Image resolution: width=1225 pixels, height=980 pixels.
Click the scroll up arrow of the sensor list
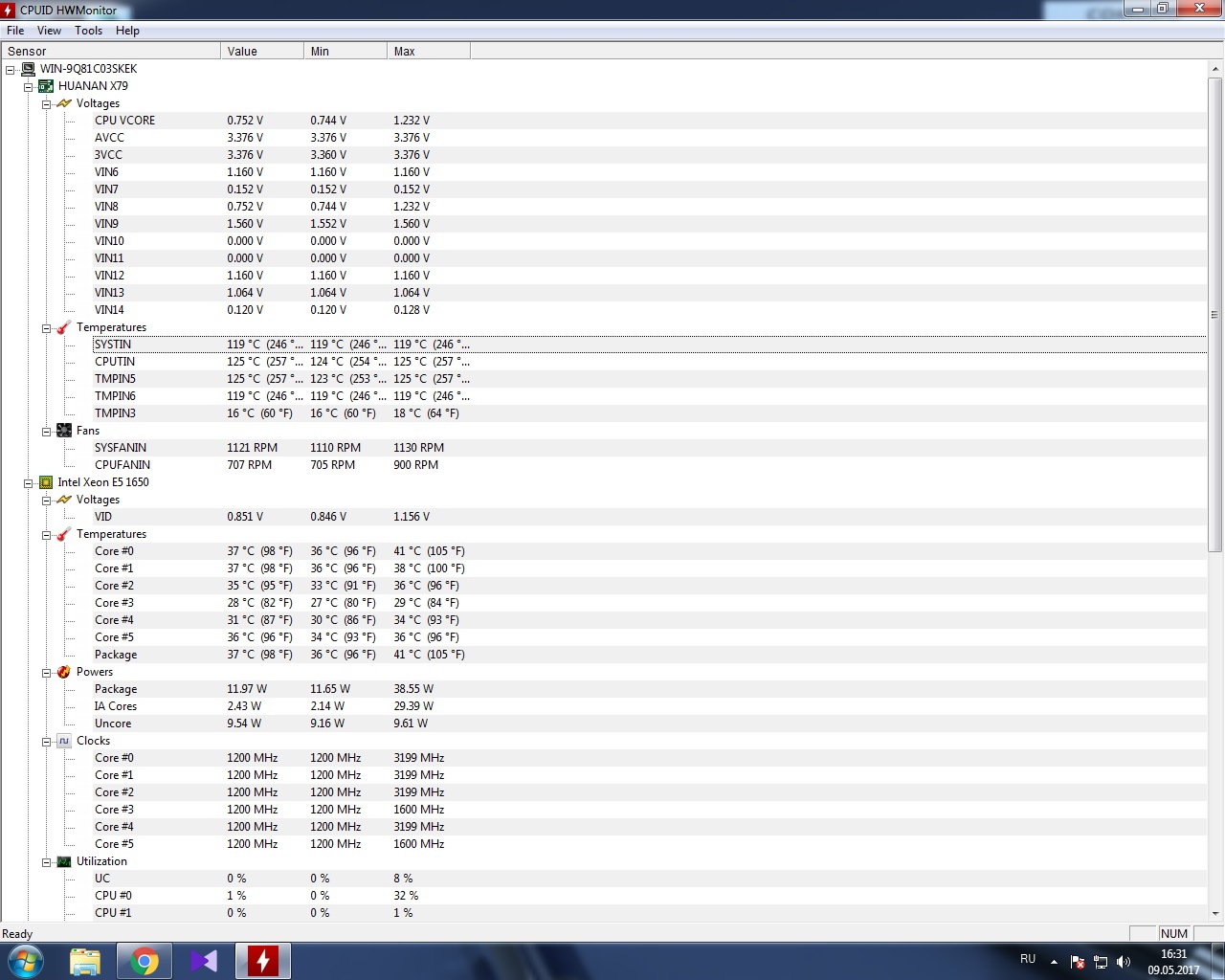tap(1215, 68)
